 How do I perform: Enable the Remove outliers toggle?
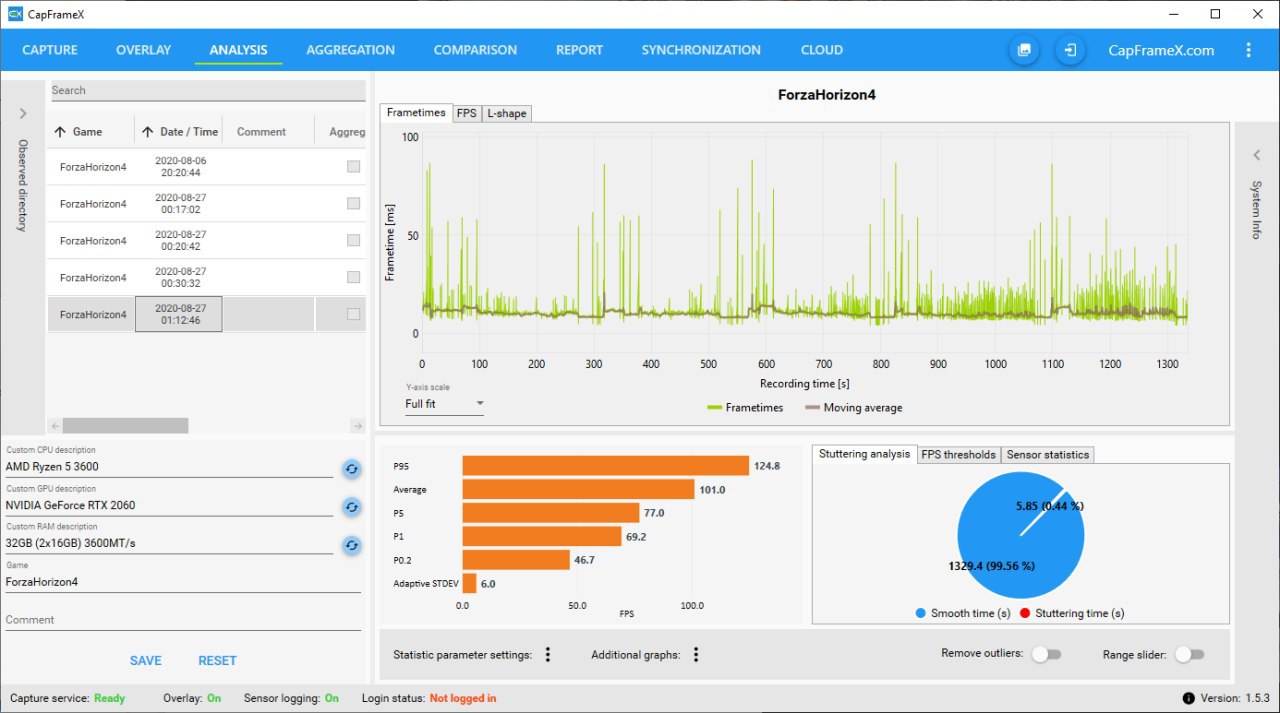click(x=1046, y=654)
